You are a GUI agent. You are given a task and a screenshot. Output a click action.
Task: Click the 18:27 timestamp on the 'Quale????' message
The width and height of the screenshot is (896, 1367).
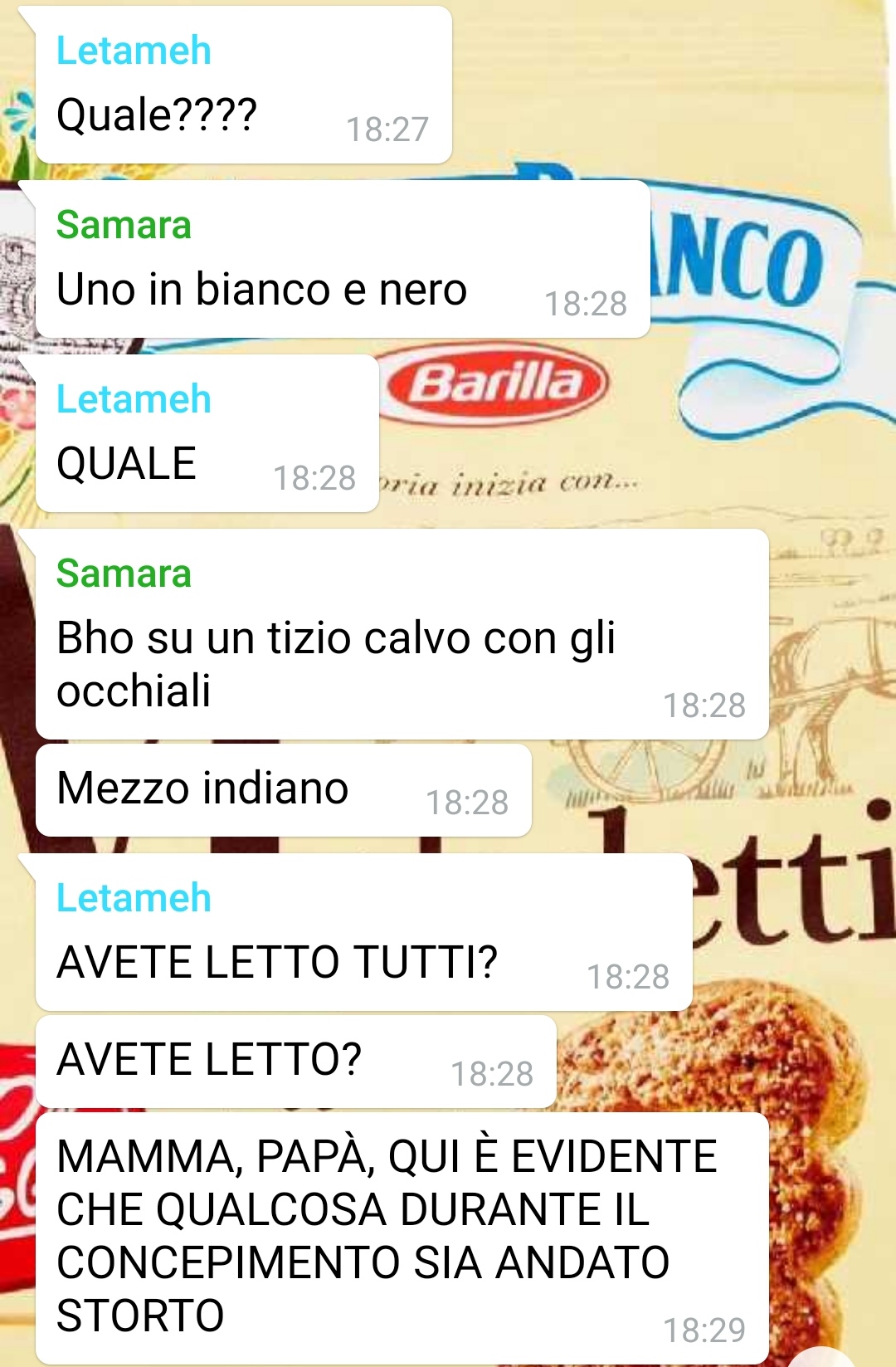coord(387,129)
